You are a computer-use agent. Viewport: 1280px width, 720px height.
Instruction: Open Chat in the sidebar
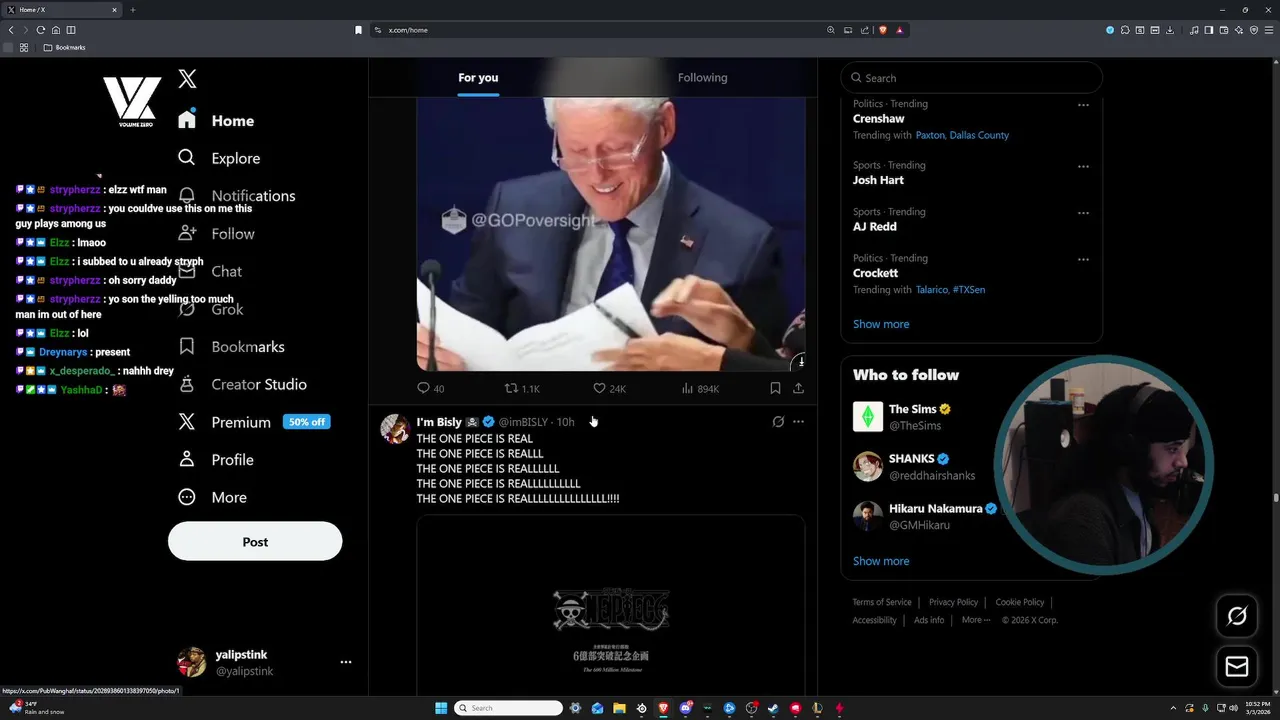click(210, 271)
